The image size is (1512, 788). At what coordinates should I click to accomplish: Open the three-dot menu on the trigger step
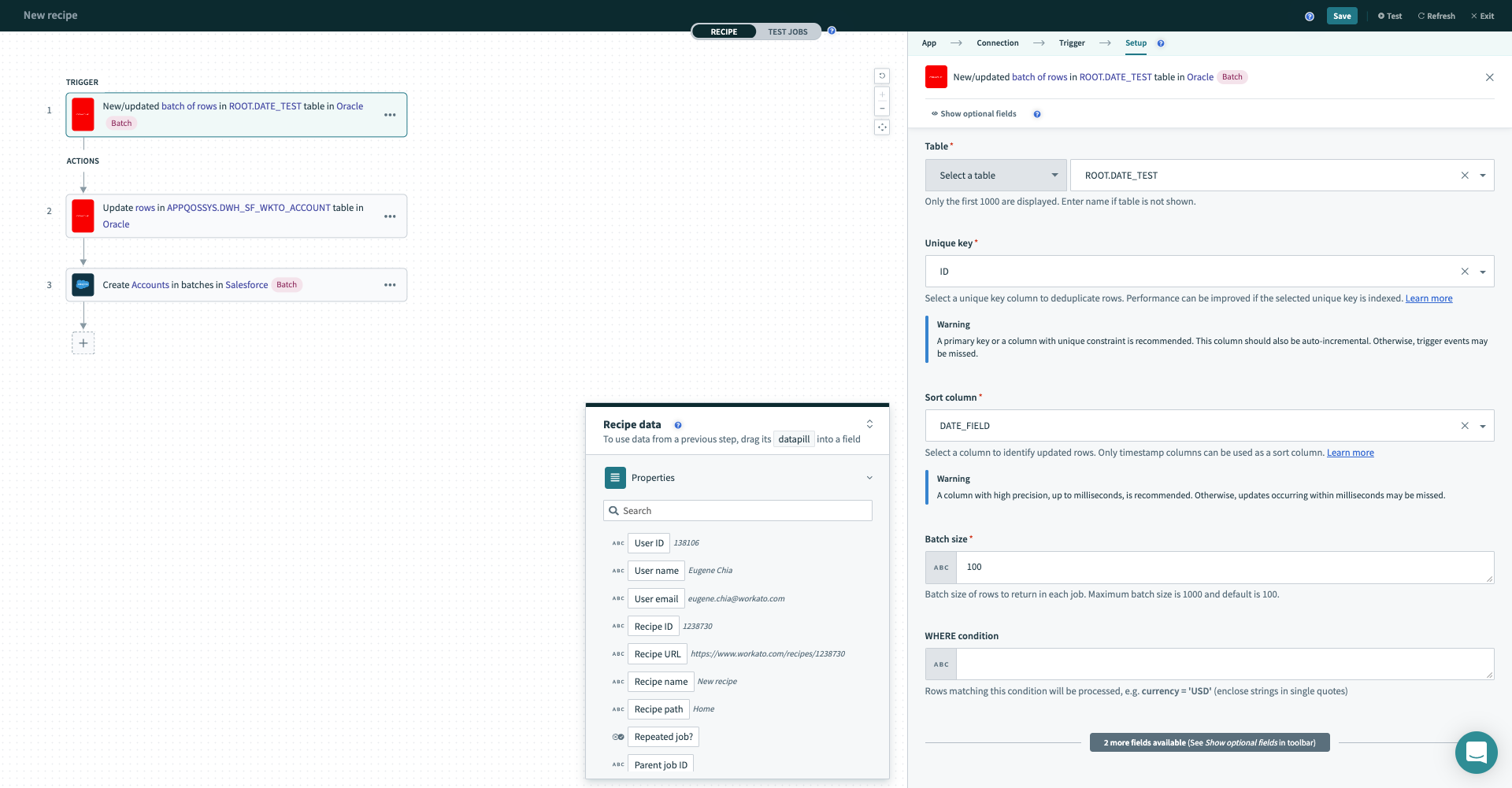click(390, 115)
